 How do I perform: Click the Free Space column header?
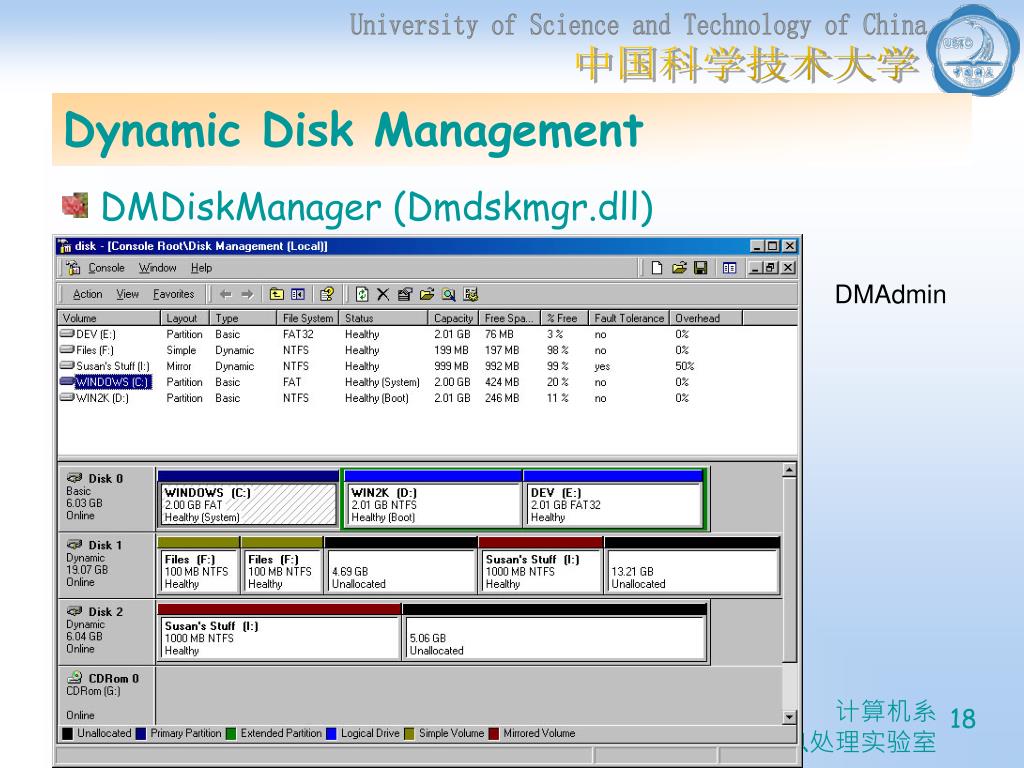pyautogui.click(x=509, y=318)
